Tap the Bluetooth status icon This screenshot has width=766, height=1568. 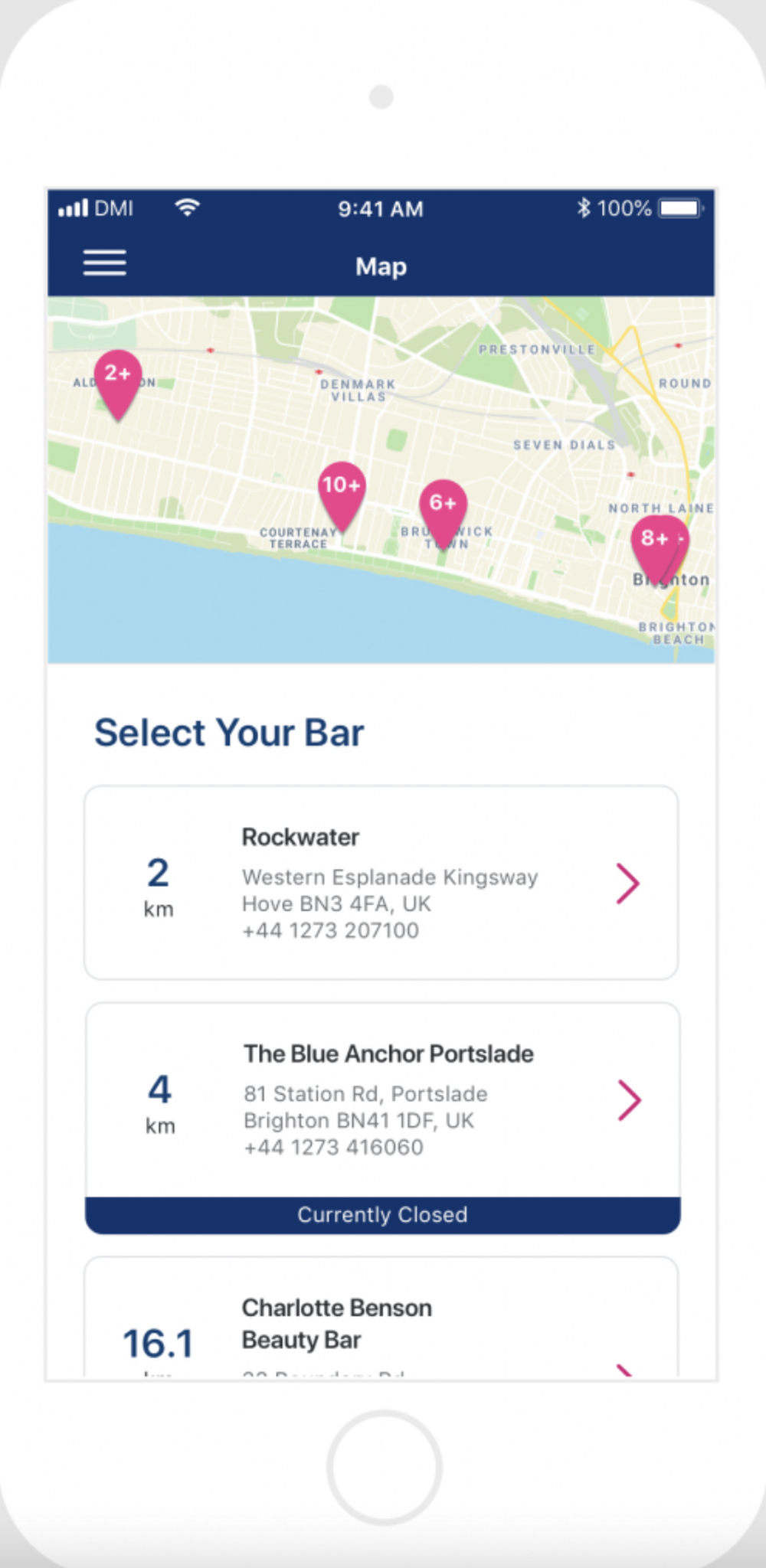coord(584,207)
